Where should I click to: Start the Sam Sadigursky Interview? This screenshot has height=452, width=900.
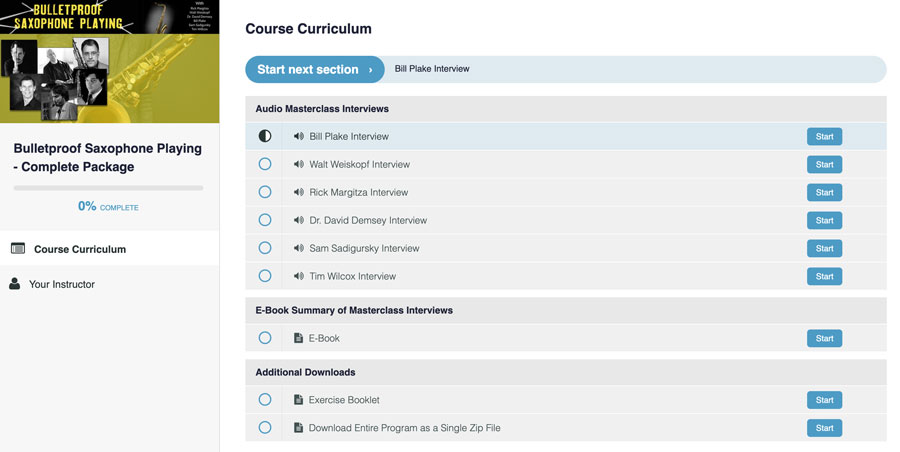pos(824,248)
